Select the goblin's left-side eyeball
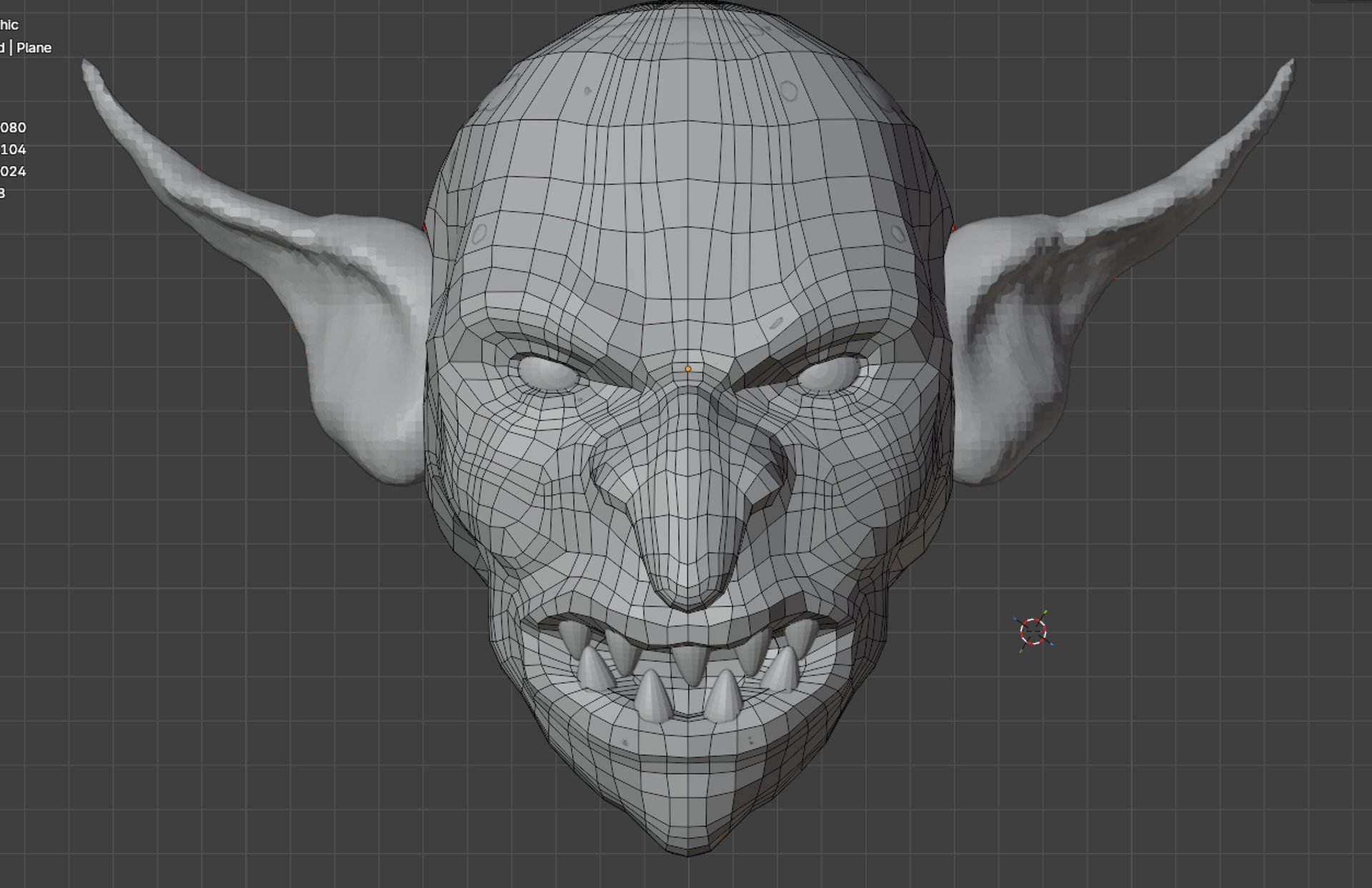Image resolution: width=1372 pixels, height=888 pixels. (x=547, y=373)
